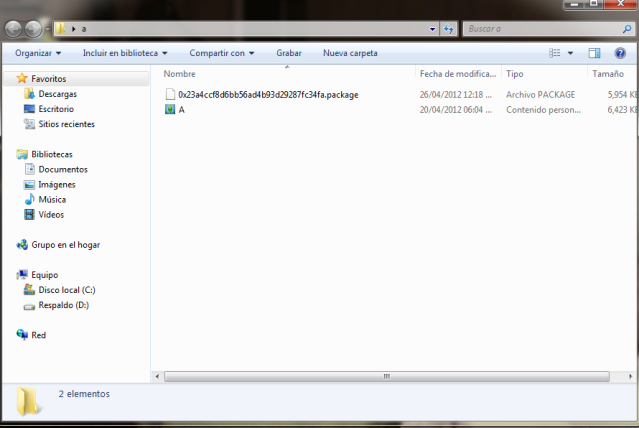Open Descargas folder in Favoritos
Screen dimensions: 639x428
coord(57,94)
